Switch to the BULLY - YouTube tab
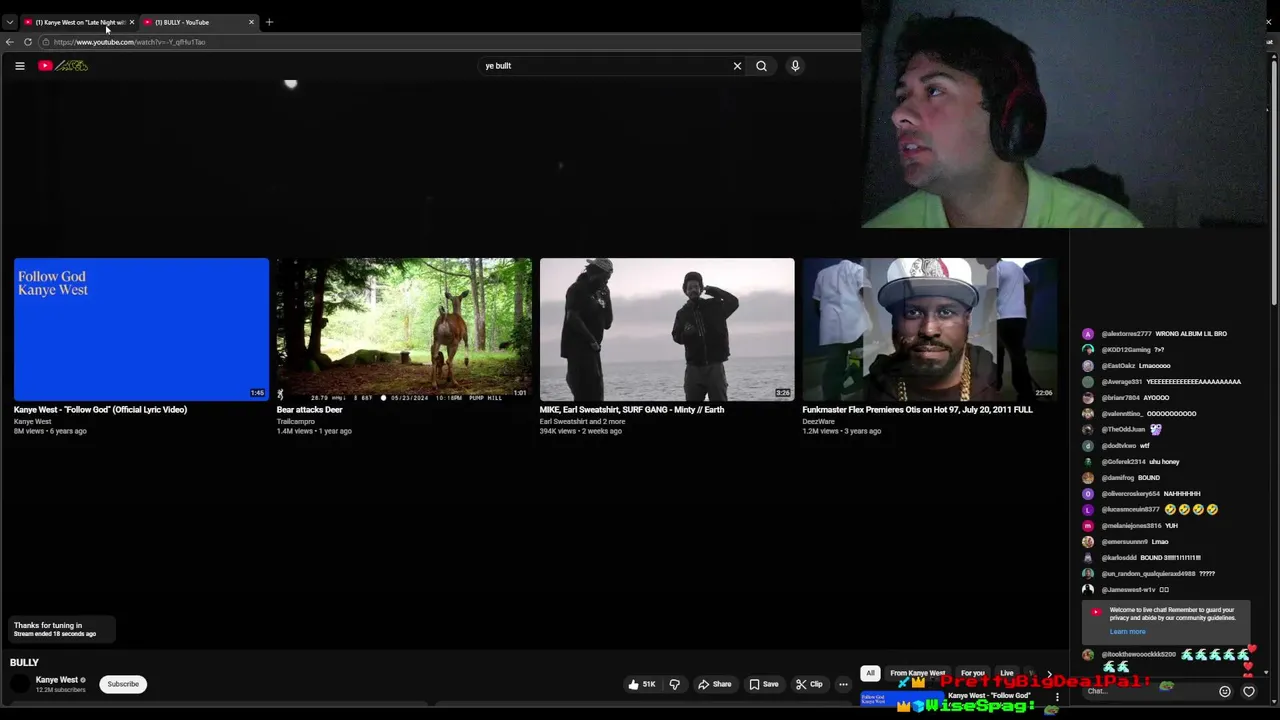 pyautogui.click(x=200, y=22)
